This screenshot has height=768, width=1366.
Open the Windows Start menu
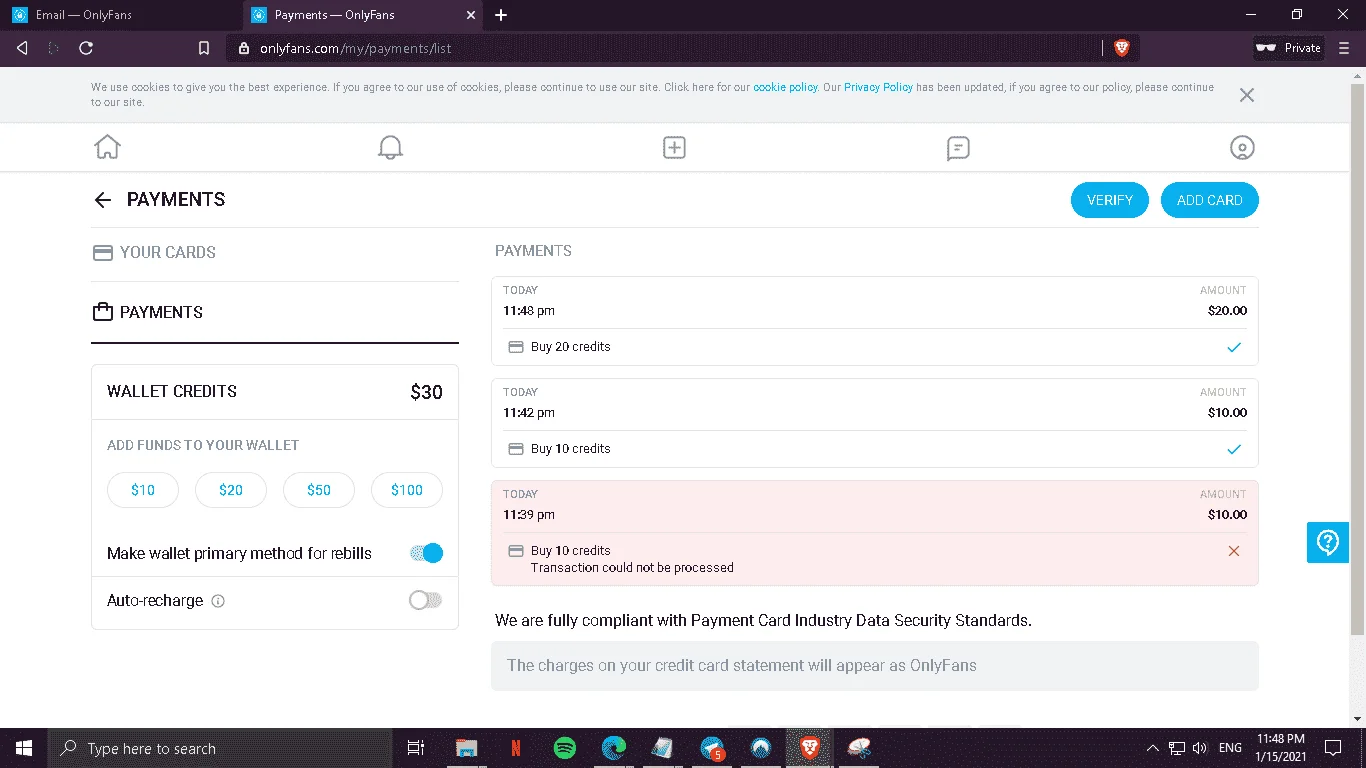coord(23,748)
